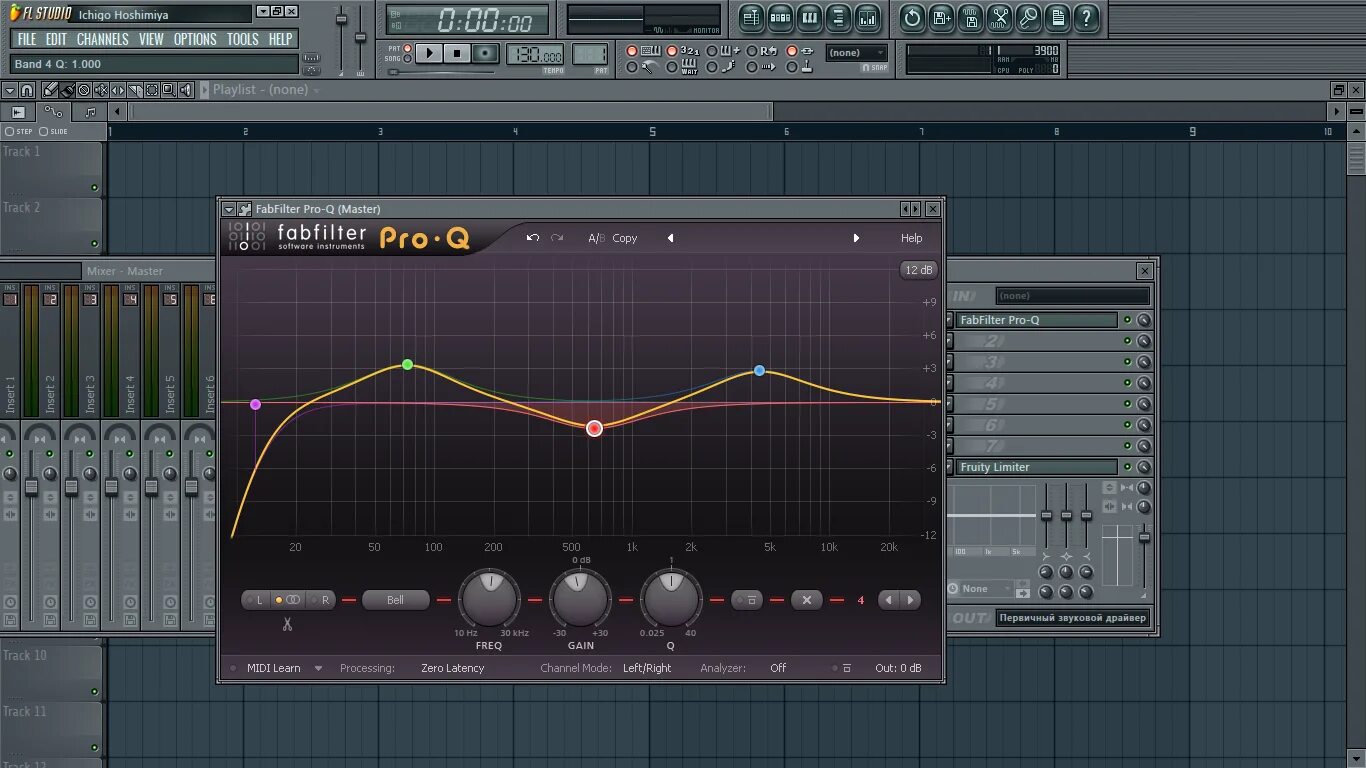Open the Mixer view button
Image resolution: width=1366 pixels, height=768 pixels.
coord(868,17)
